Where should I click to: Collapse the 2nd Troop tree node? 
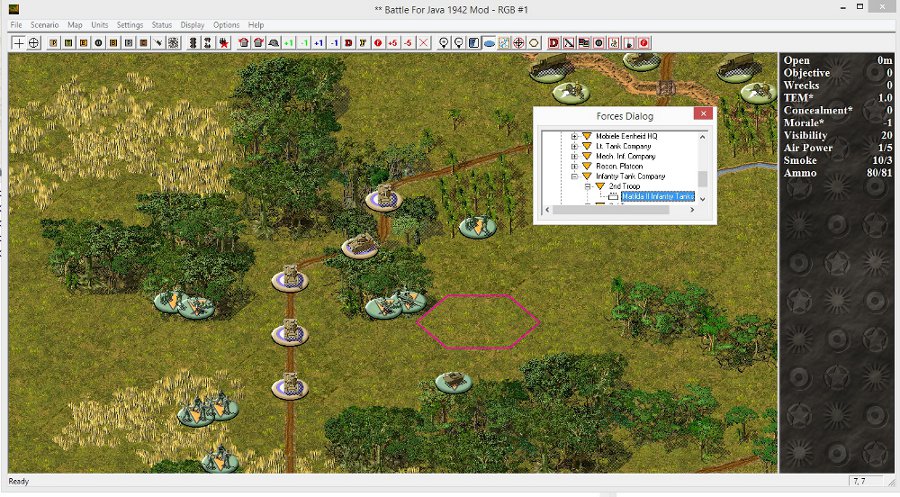pyautogui.click(x=587, y=187)
